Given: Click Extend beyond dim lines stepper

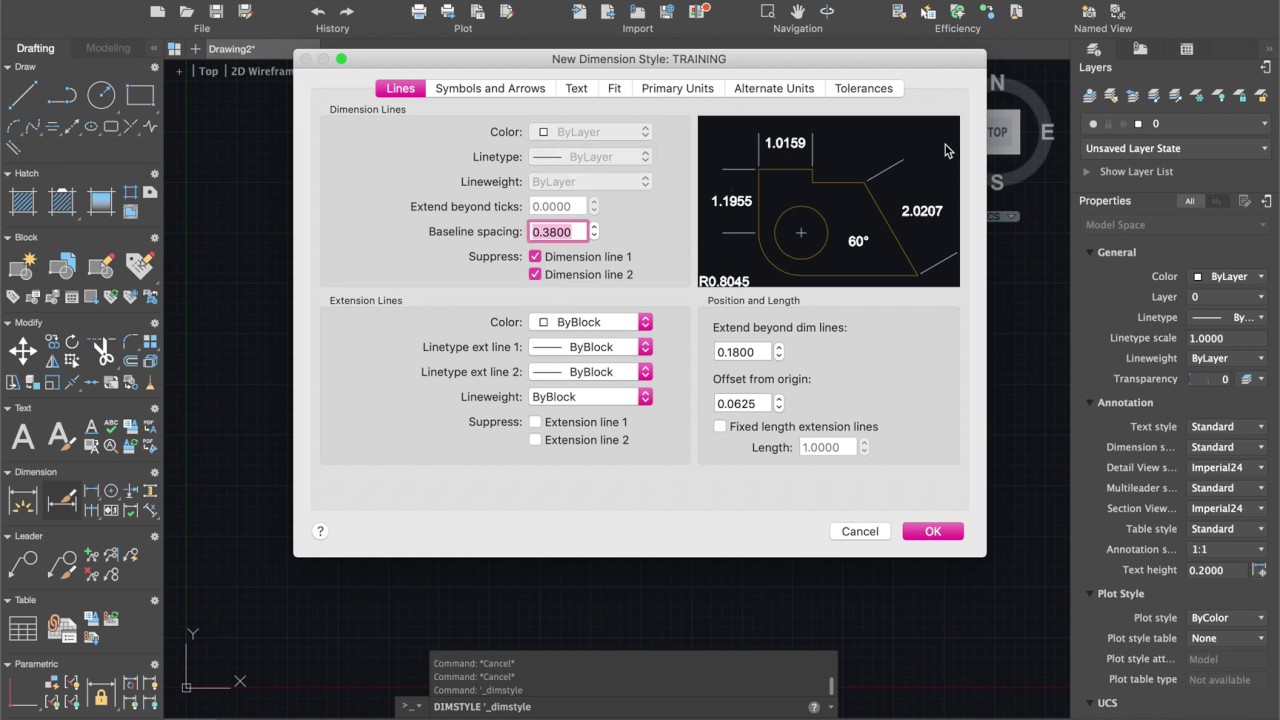Looking at the screenshot, I should point(779,352).
